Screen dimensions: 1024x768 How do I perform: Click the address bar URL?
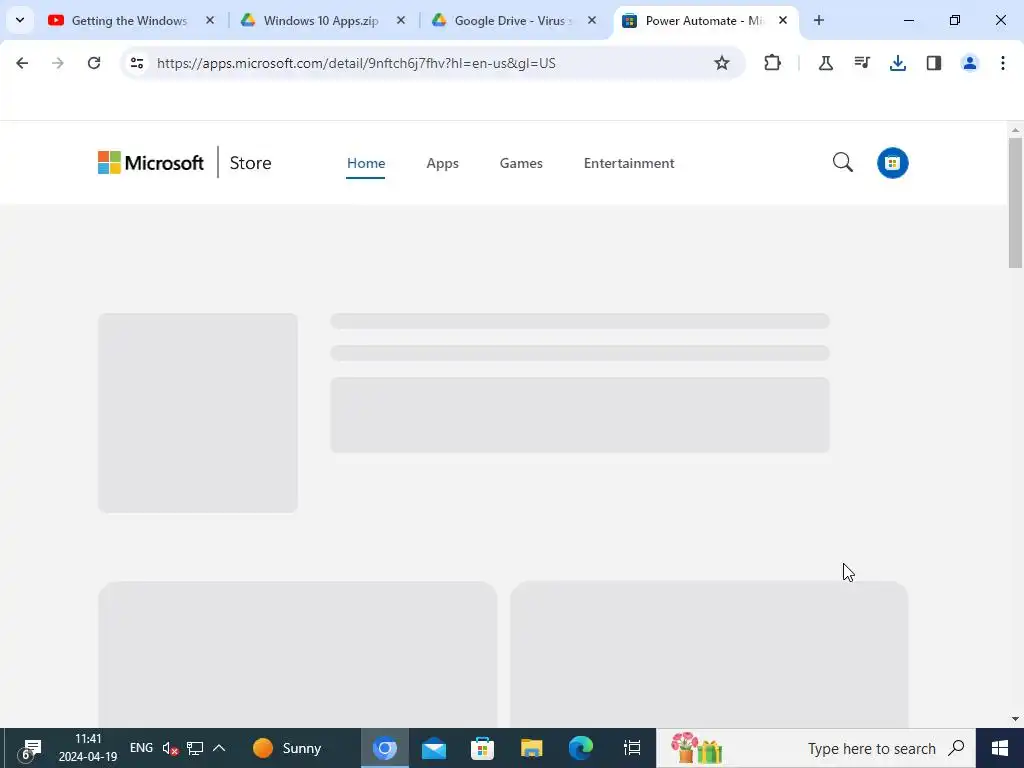pos(356,63)
